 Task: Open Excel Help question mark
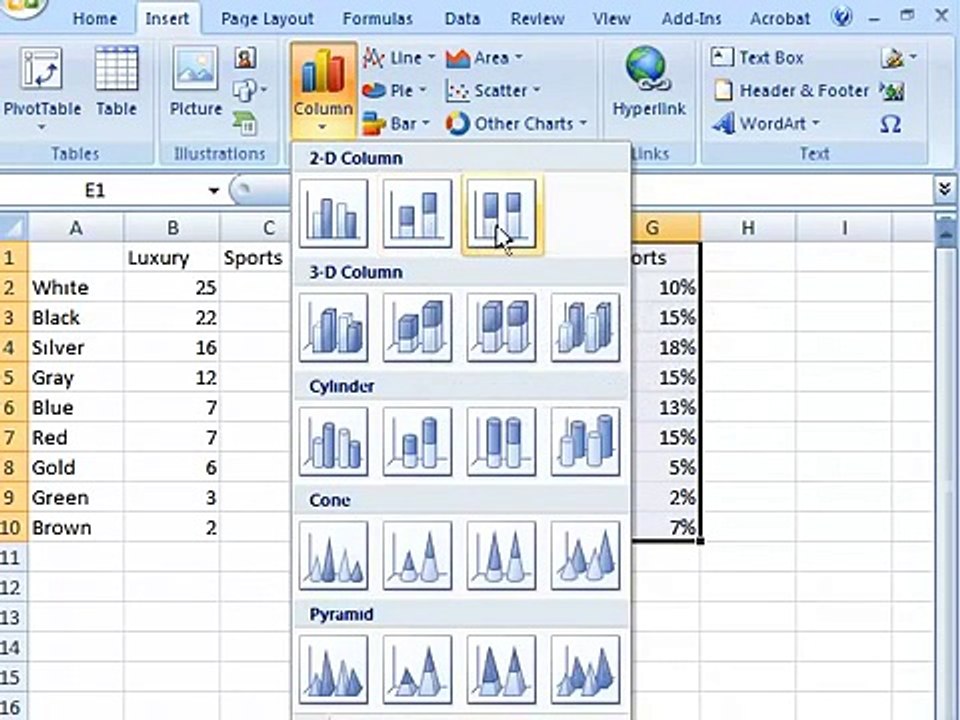pyautogui.click(x=842, y=16)
